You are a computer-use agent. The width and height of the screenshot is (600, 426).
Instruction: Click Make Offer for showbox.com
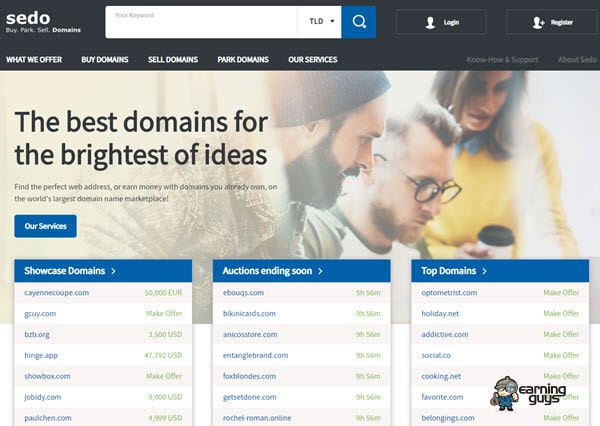[x=164, y=376]
